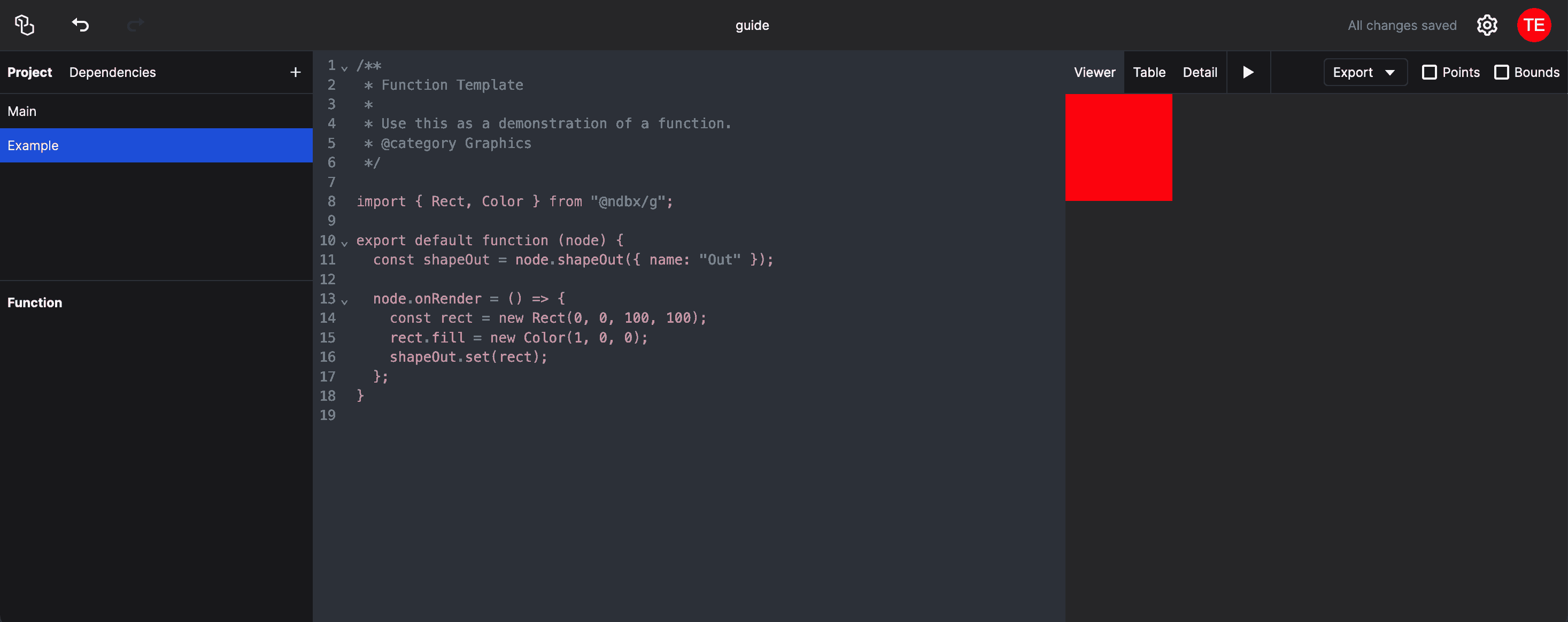
Task: Open the TE user avatar menu
Action: pyautogui.click(x=1534, y=25)
